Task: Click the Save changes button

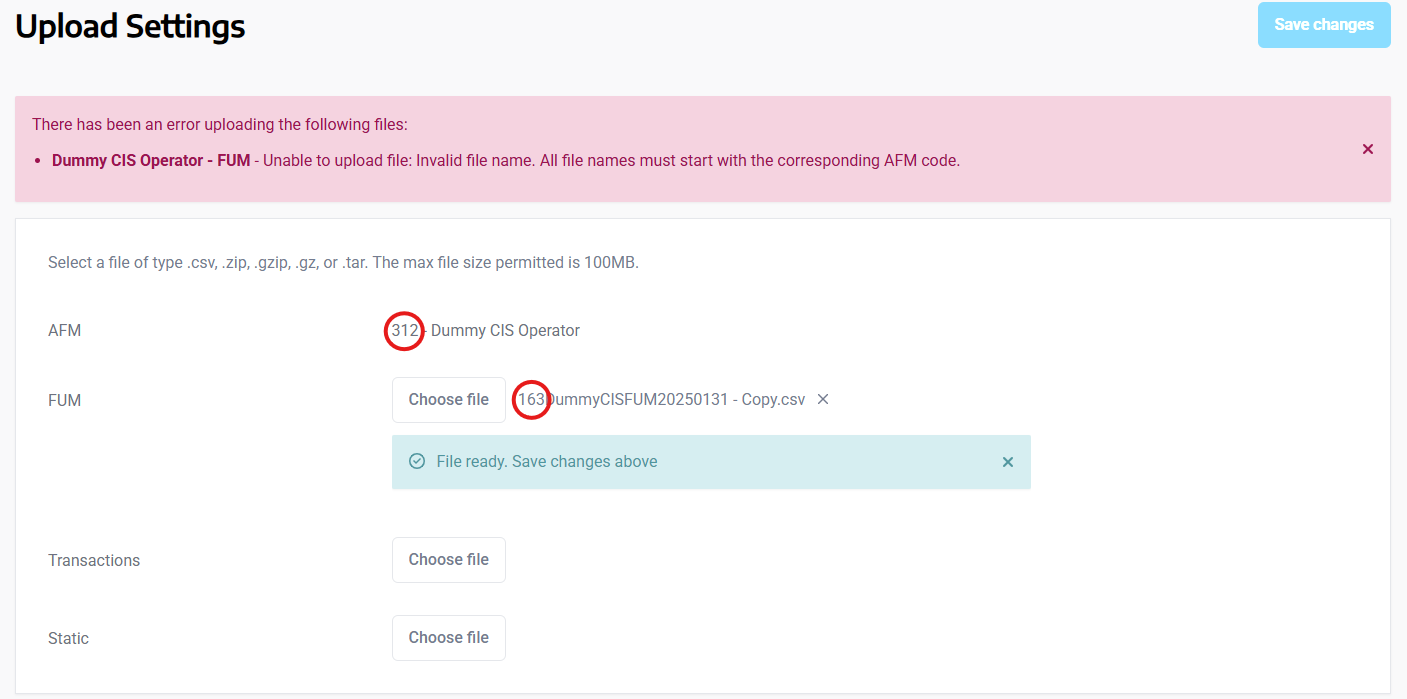Action: click(x=1323, y=25)
